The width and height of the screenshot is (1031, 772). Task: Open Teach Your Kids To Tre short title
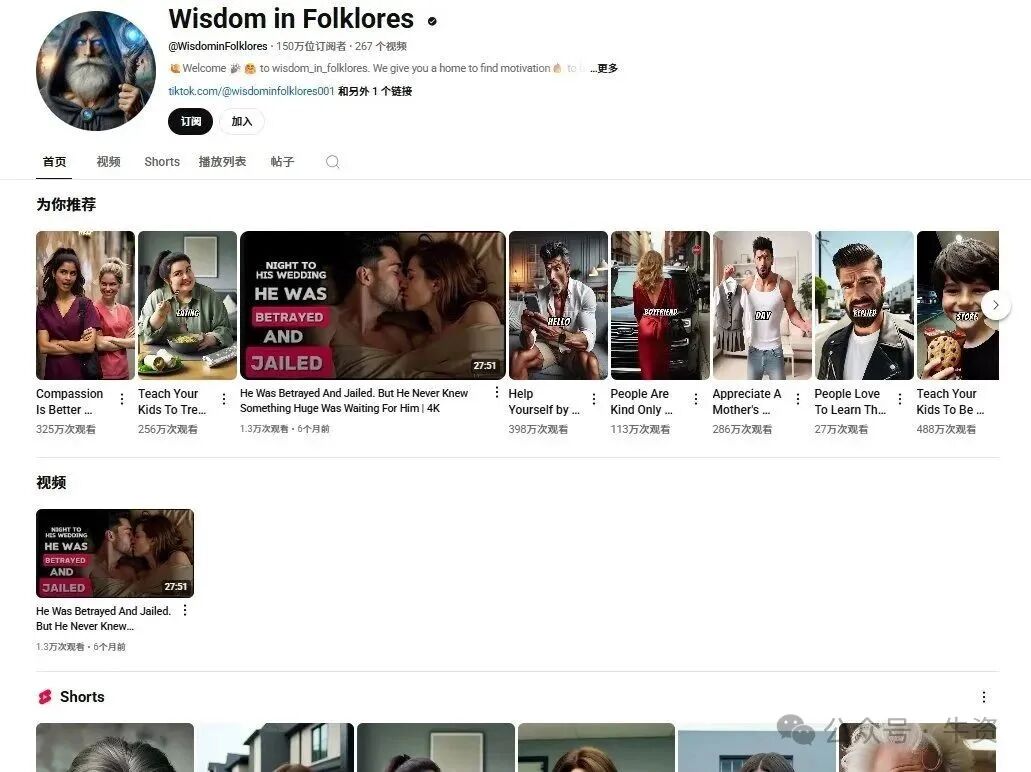pos(172,402)
